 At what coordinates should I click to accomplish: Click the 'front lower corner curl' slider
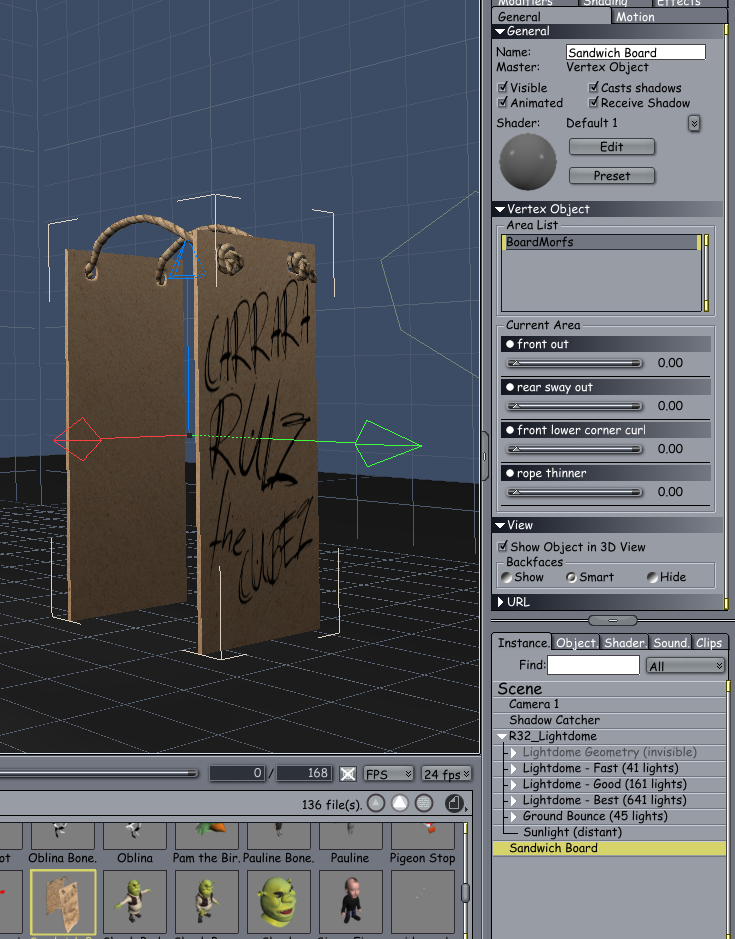(x=574, y=449)
